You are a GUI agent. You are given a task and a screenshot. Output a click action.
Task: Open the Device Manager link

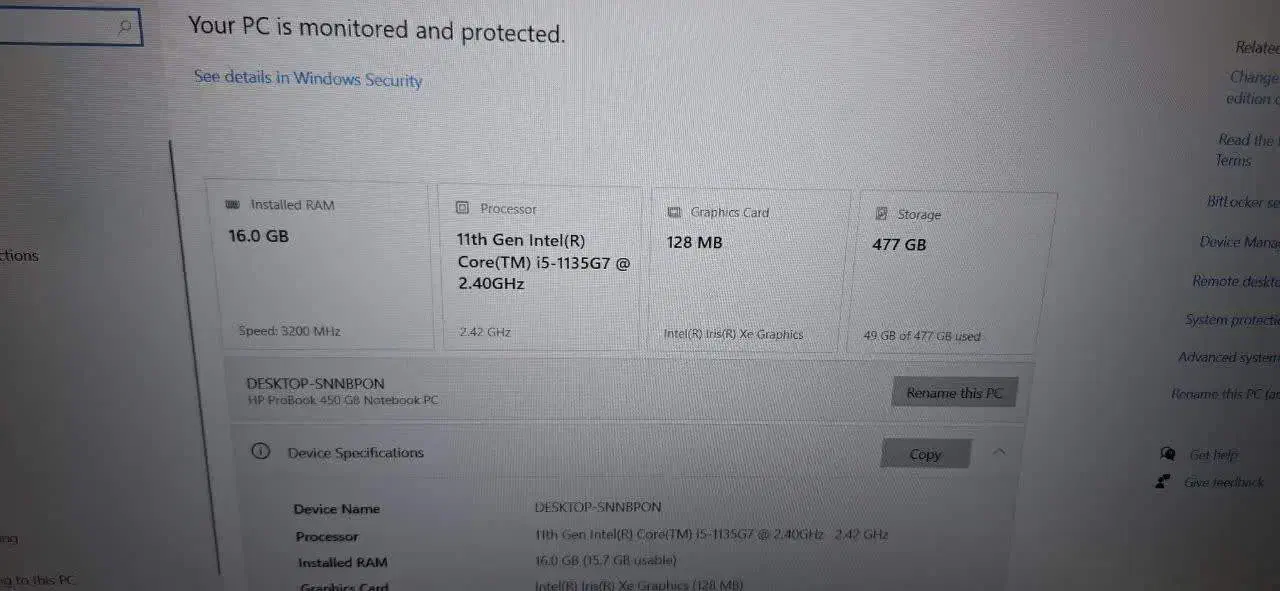[1240, 242]
